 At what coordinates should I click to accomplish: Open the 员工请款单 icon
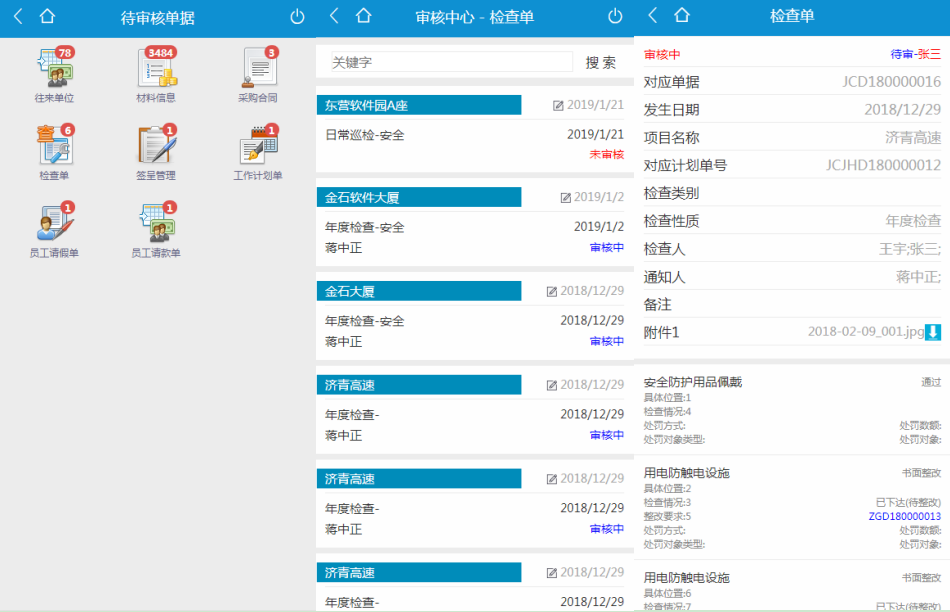(x=155, y=224)
